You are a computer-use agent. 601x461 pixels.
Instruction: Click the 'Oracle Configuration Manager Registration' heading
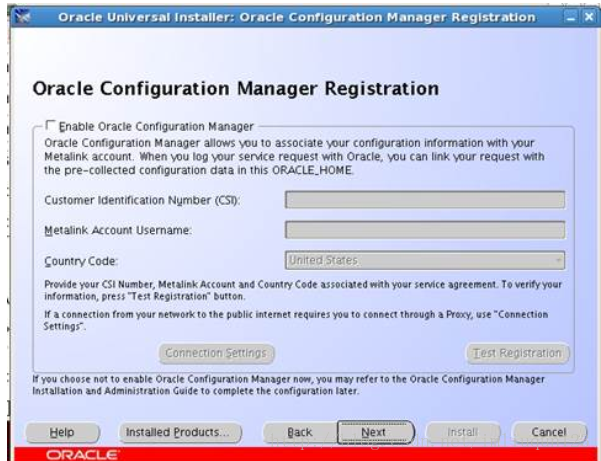236,89
